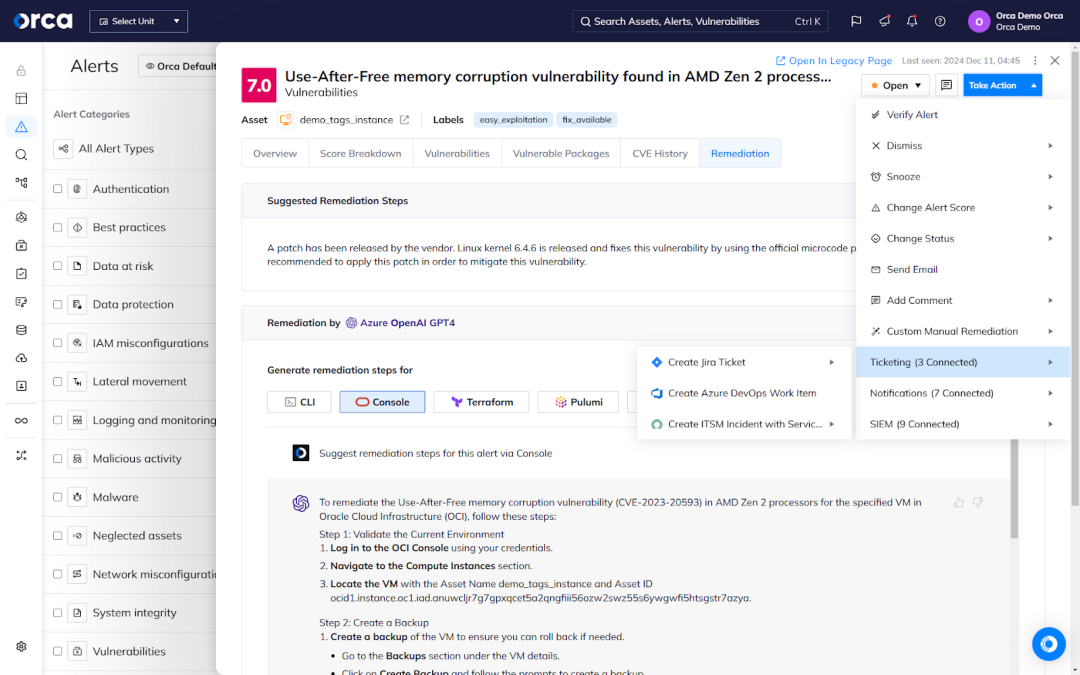Image resolution: width=1080 pixels, height=675 pixels.
Task: Generate remediation steps for CLI
Action: tap(299, 402)
